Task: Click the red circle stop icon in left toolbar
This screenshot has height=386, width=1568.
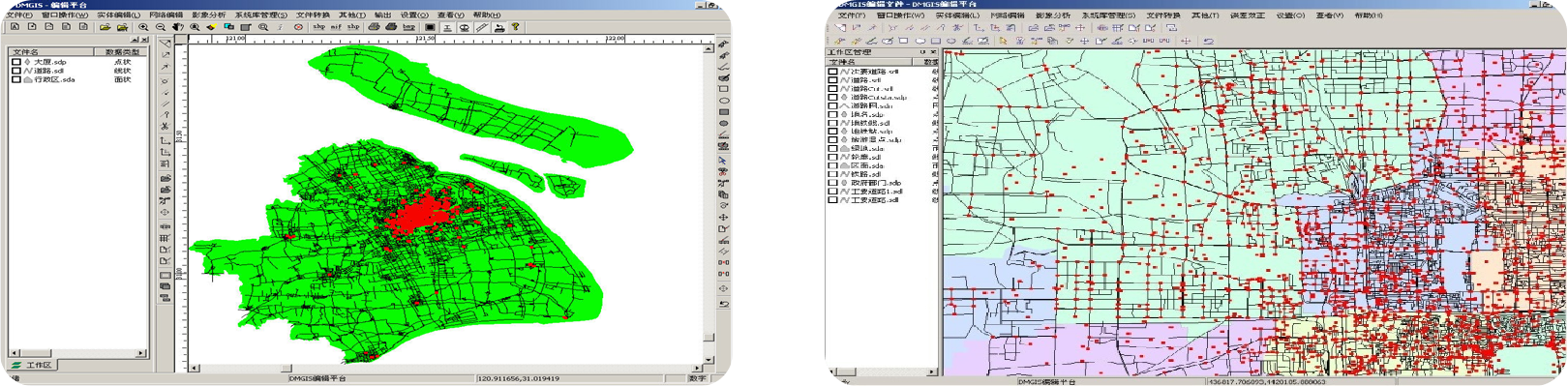Action: click(298, 27)
